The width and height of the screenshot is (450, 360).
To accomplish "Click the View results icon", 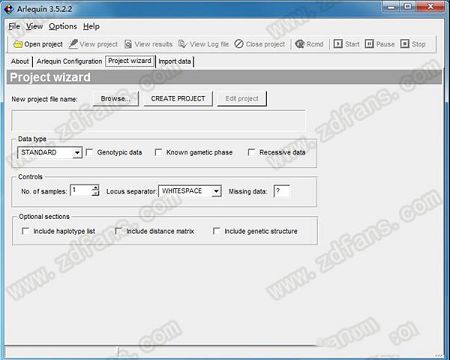I will (128, 44).
